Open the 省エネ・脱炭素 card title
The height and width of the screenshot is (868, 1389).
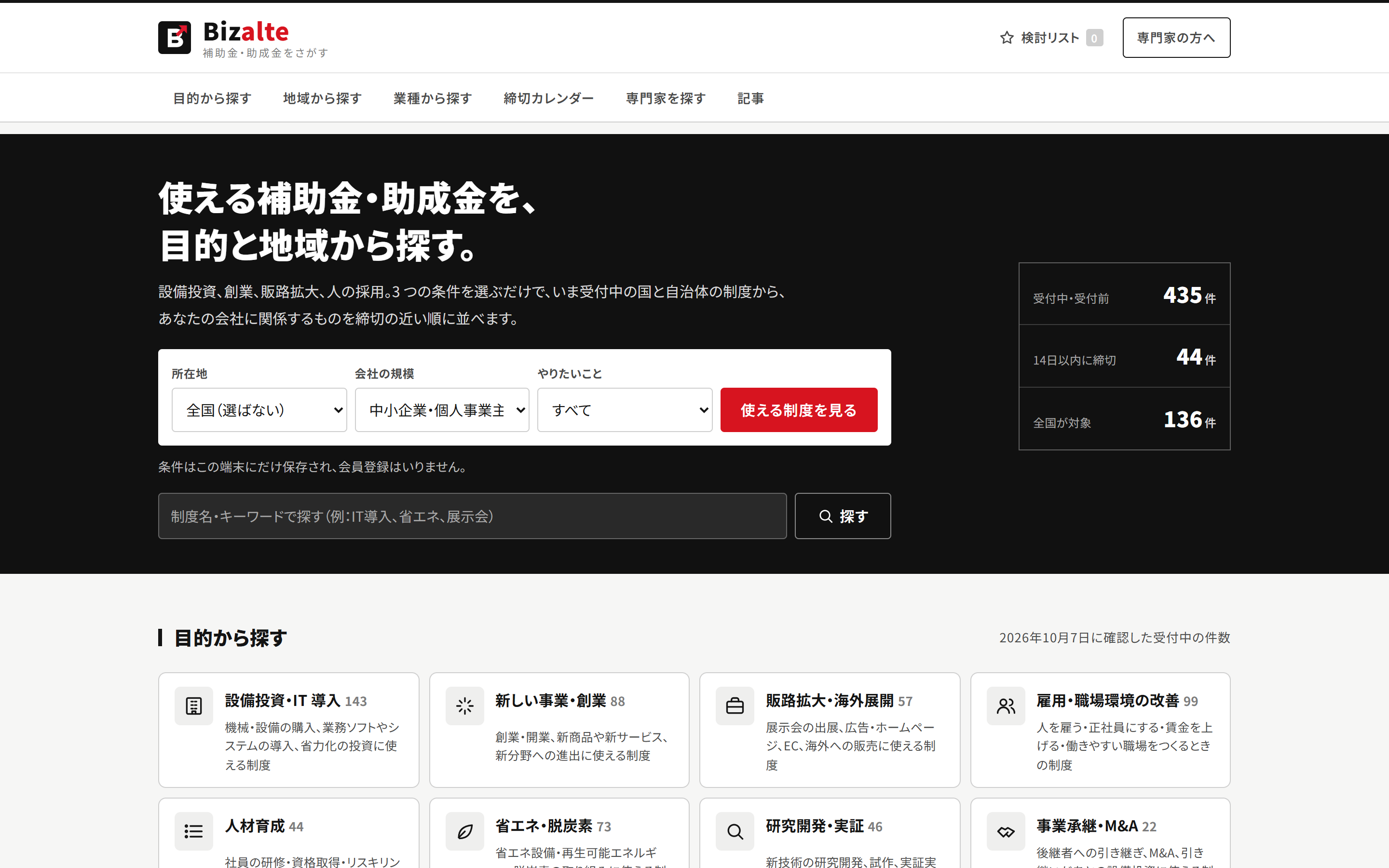pos(544,826)
